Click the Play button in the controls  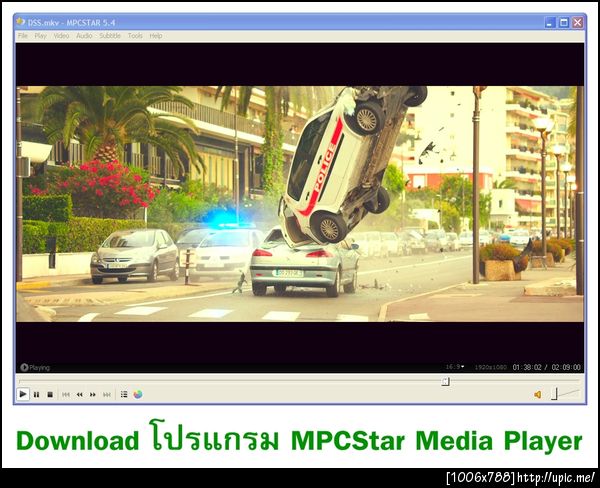click(x=23, y=394)
